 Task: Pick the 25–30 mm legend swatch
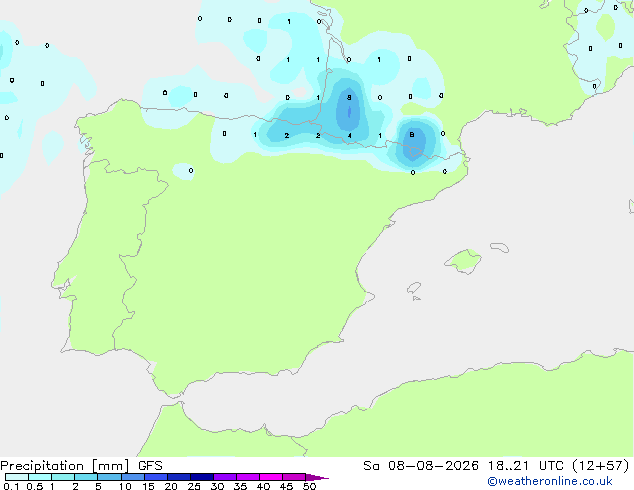coord(202,477)
